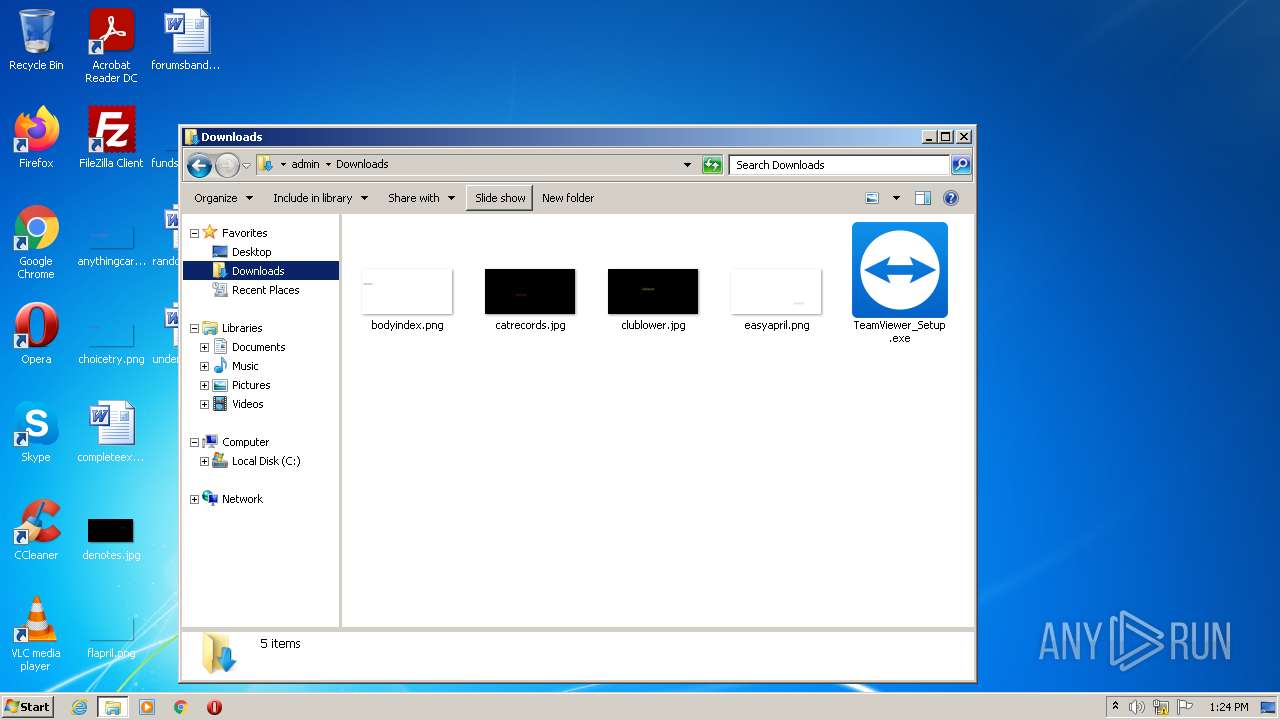Expand the Videos library node

pos(204,404)
